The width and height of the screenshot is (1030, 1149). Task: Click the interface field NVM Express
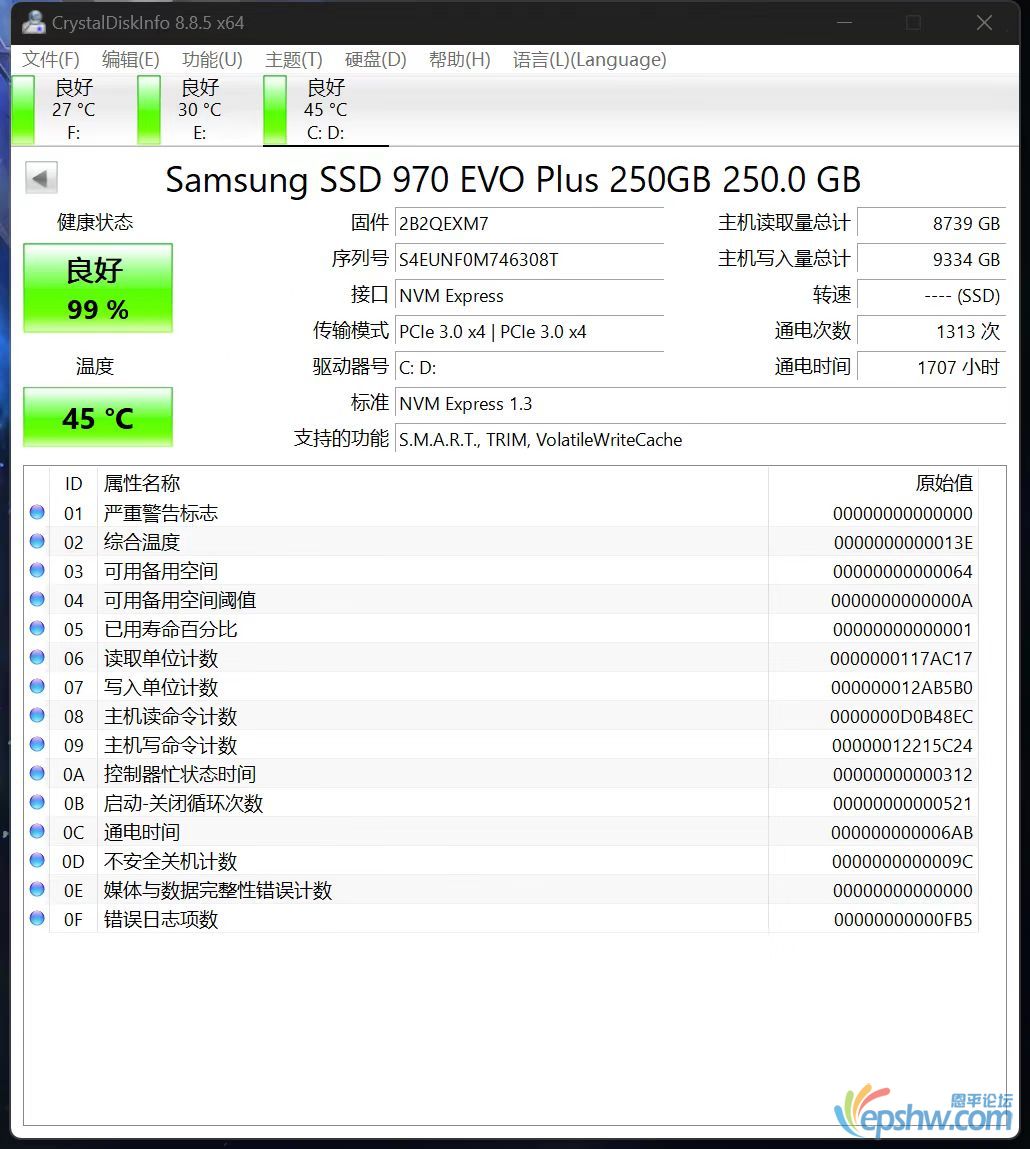point(529,295)
